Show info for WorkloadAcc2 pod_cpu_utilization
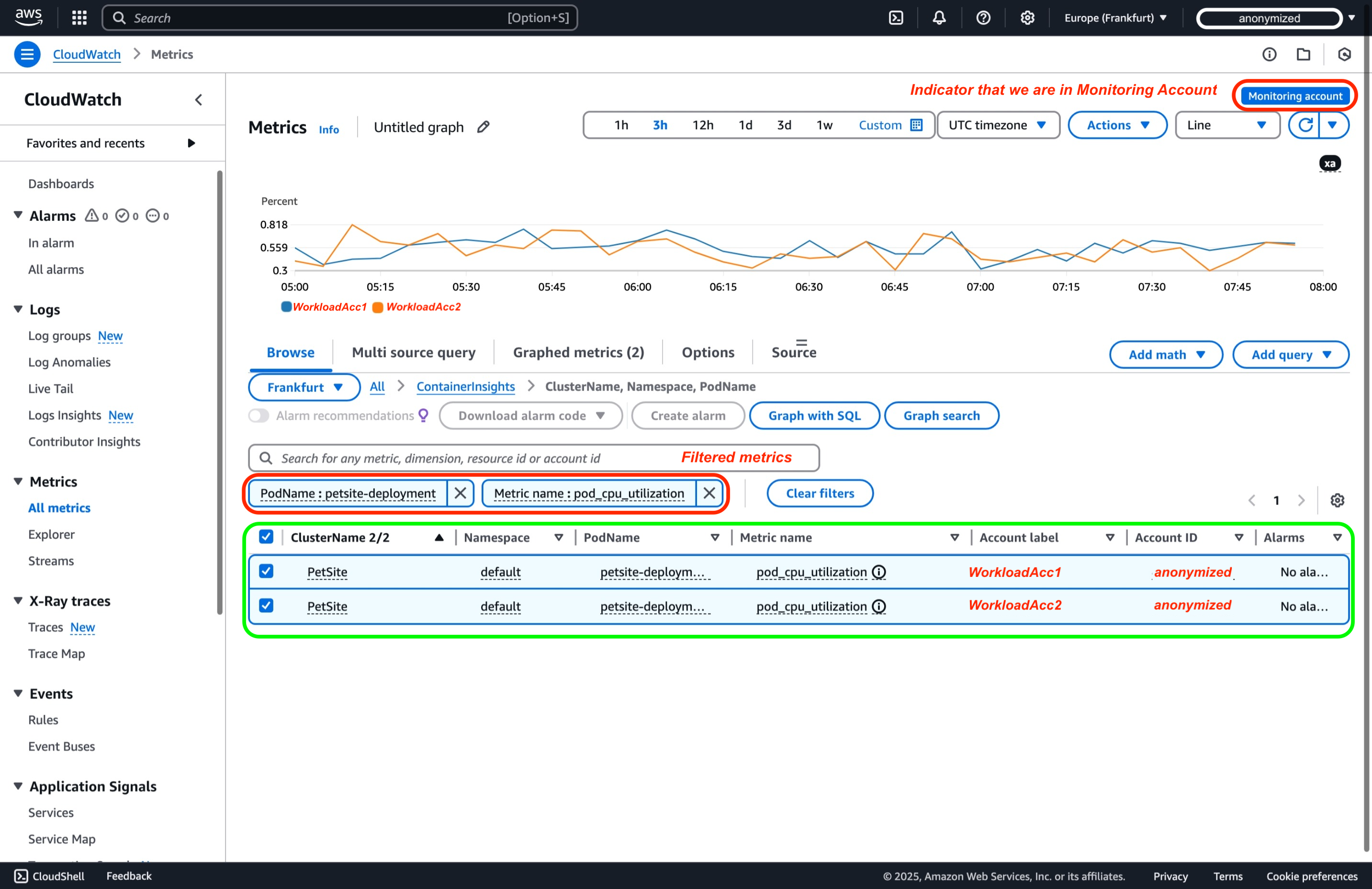Screen dimensions: 1372x889 (x=878, y=607)
